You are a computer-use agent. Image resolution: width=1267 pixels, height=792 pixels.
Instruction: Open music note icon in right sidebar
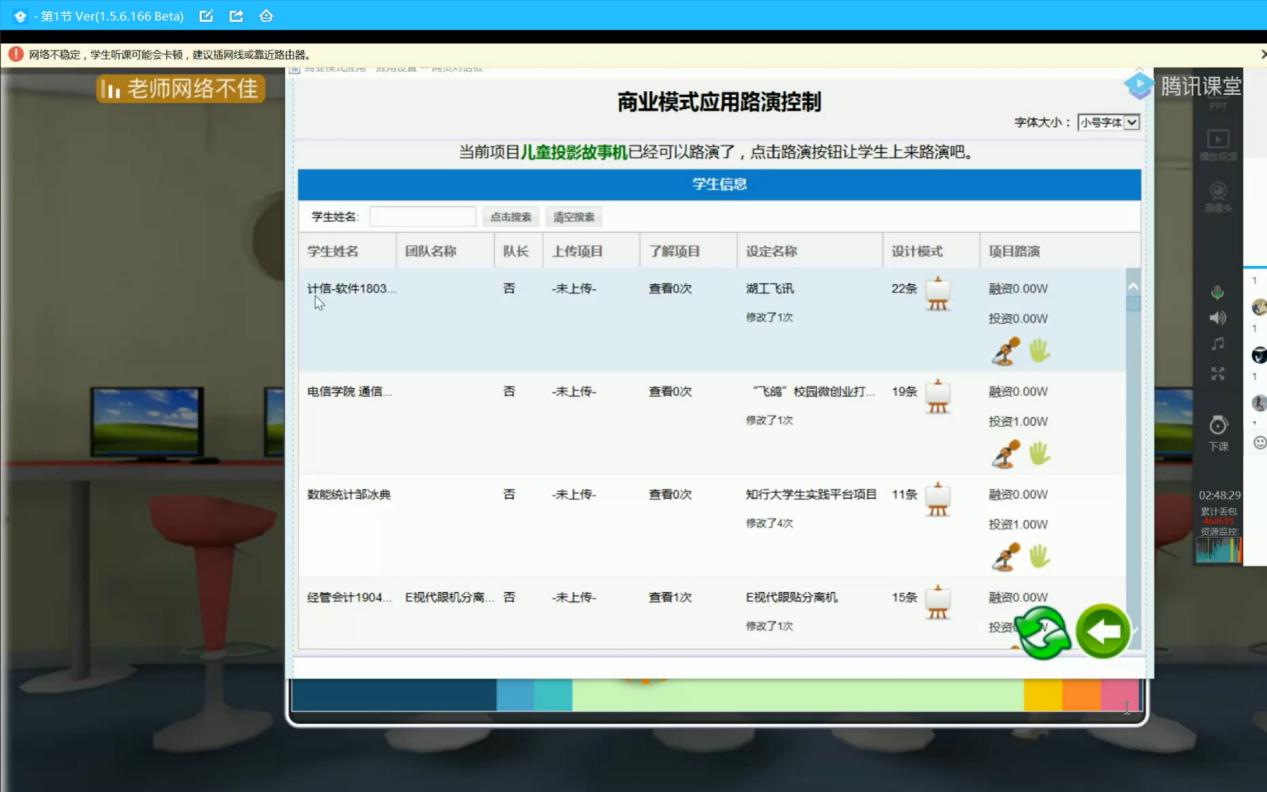tap(1217, 344)
